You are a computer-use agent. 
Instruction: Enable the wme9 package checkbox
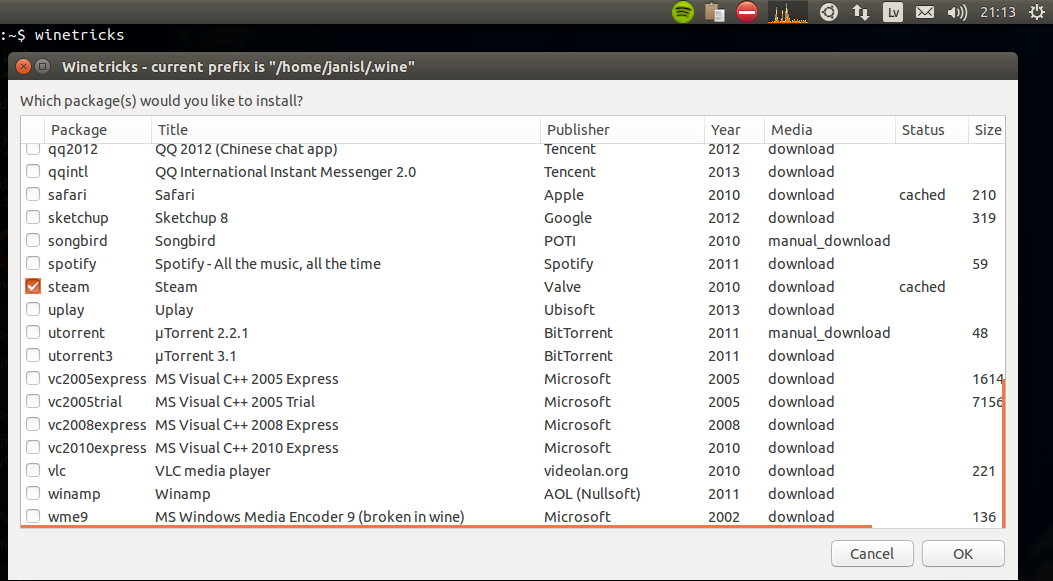pos(32,517)
